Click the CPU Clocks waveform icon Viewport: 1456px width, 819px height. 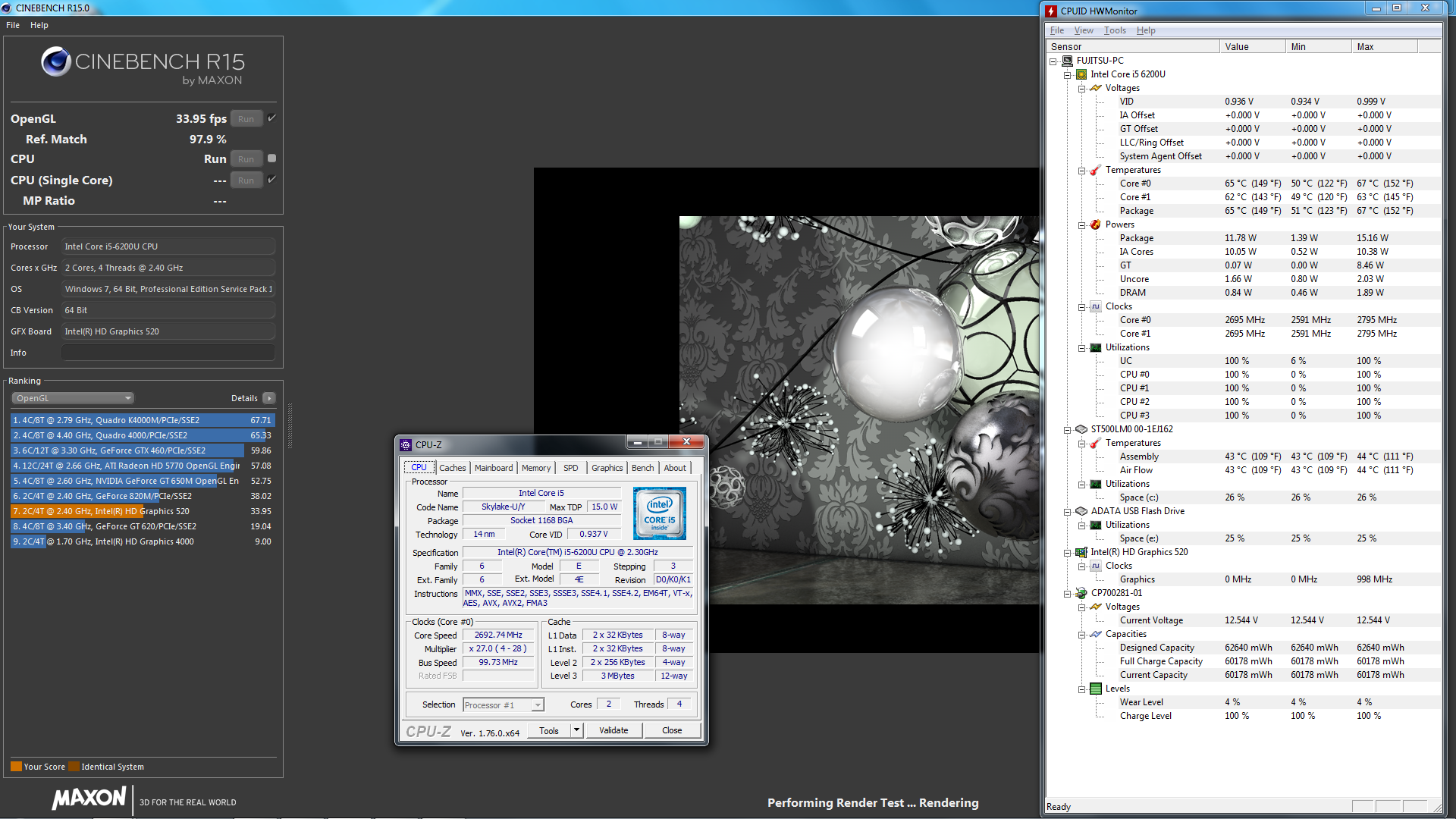[1096, 306]
